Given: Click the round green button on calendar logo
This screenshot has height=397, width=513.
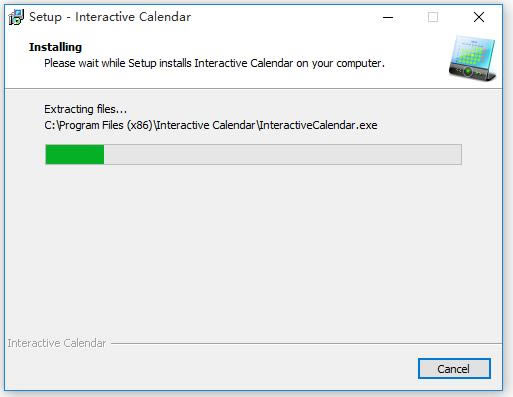Looking at the screenshot, I should click(468, 71).
